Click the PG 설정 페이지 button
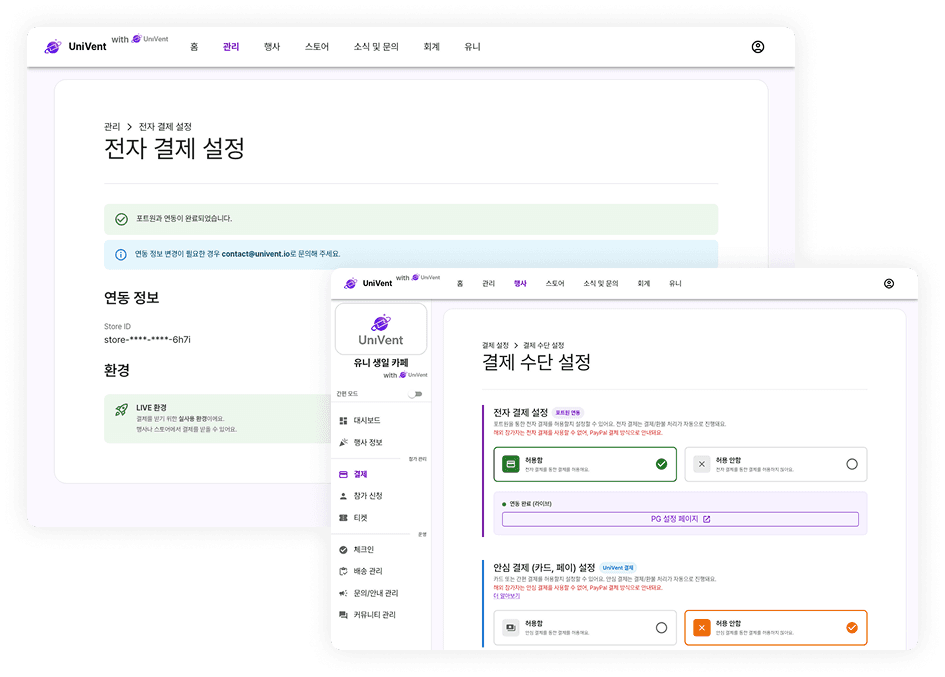 680,518
